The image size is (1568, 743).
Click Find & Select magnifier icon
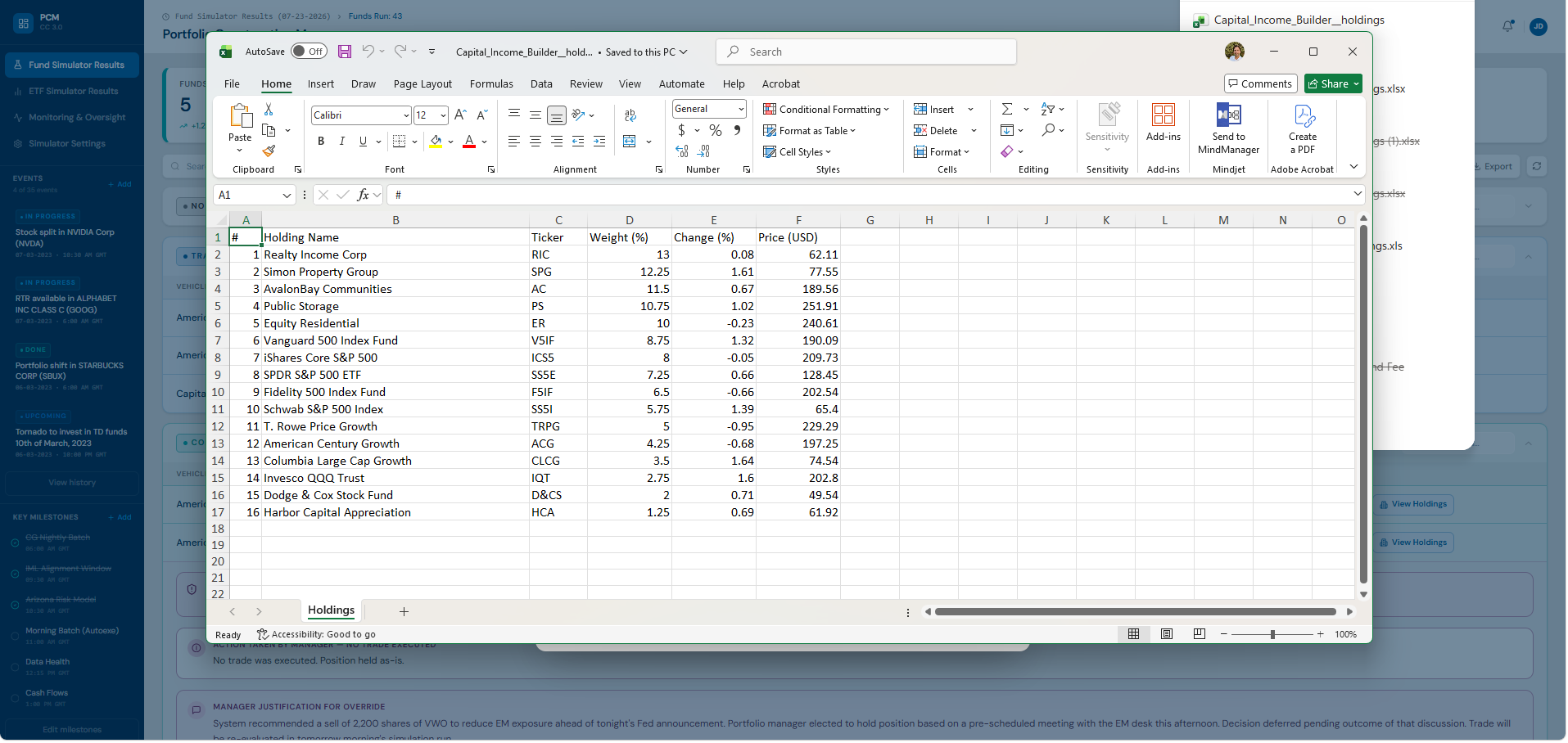pos(1048,130)
